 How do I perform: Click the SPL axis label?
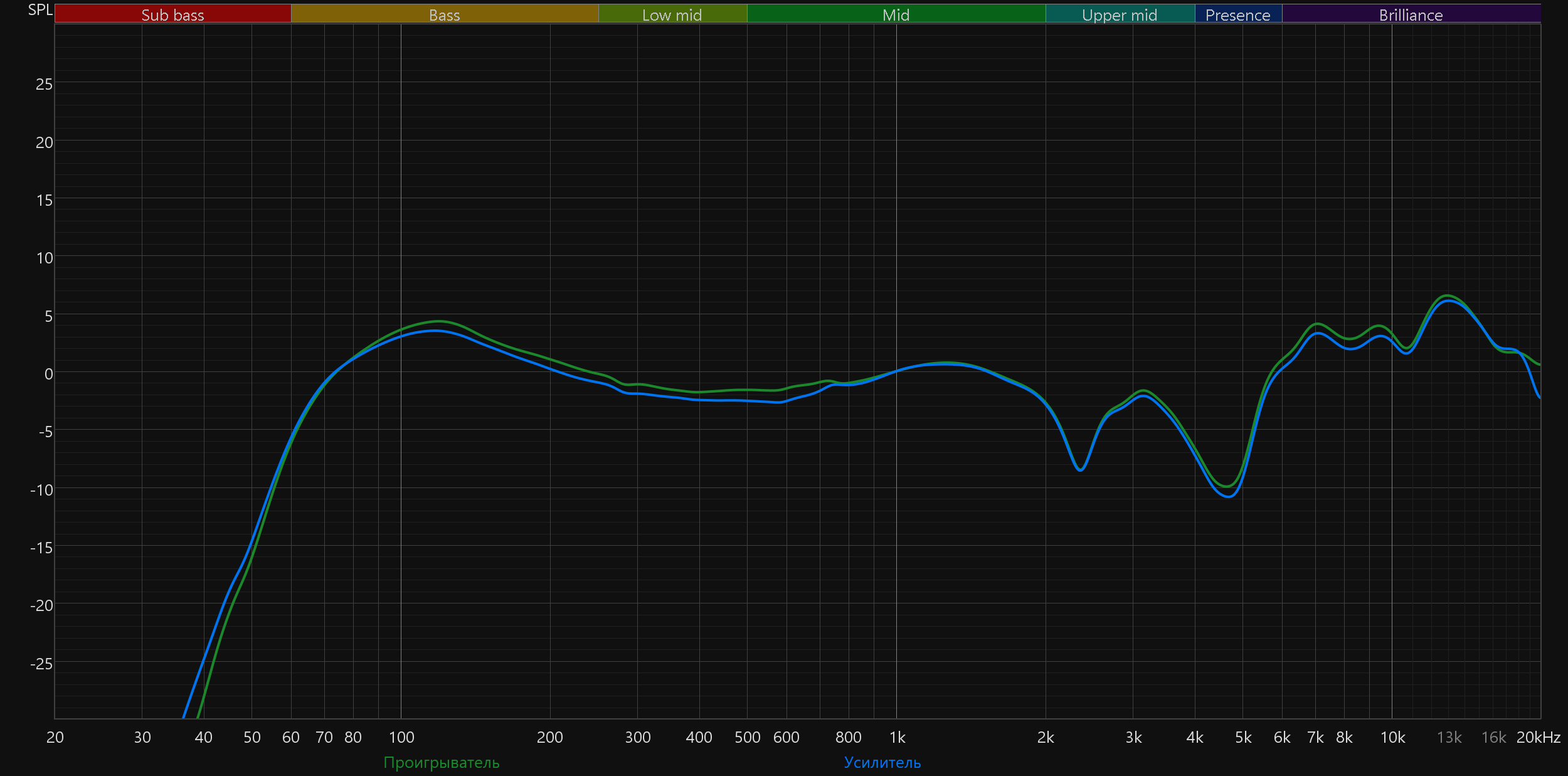(x=40, y=10)
